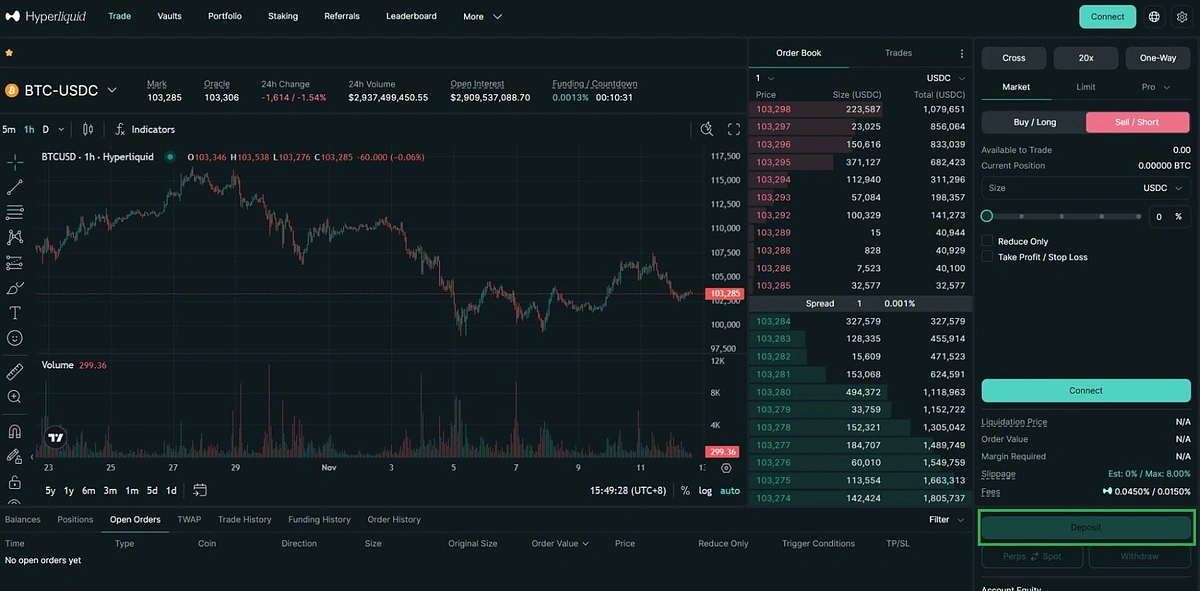Image resolution: width=1200 pixels, height=591 pixels.
Task: Enable Take Profit / Stop Loss checkbox
Action: pos(988,257)
